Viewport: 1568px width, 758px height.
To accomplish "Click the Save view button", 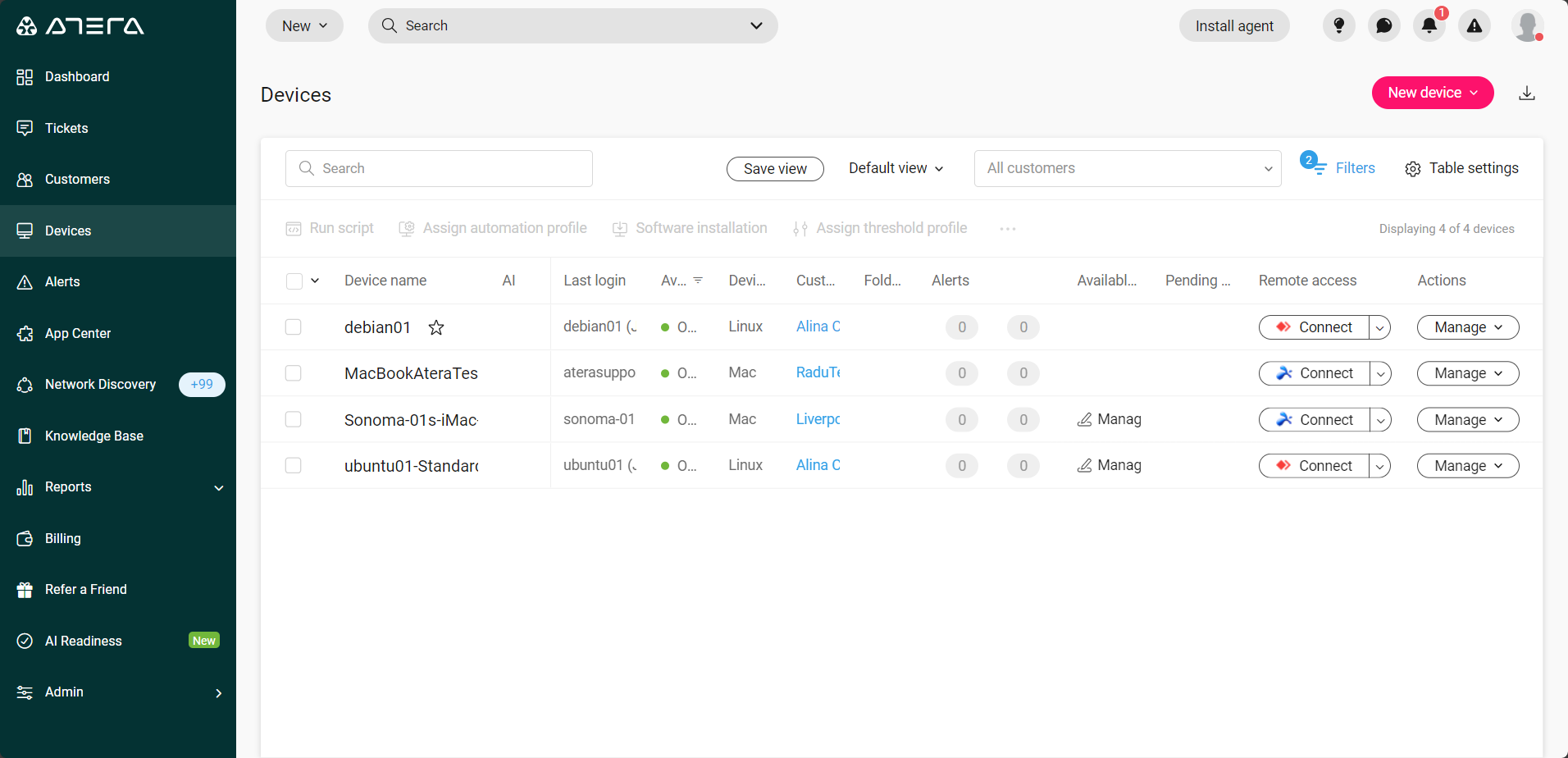I will 775,169.
